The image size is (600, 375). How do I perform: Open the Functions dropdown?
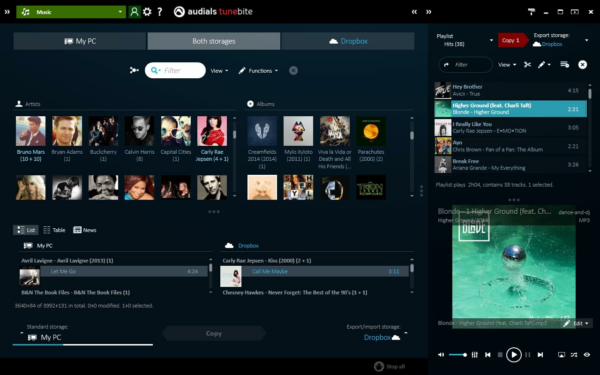point(258,71)
